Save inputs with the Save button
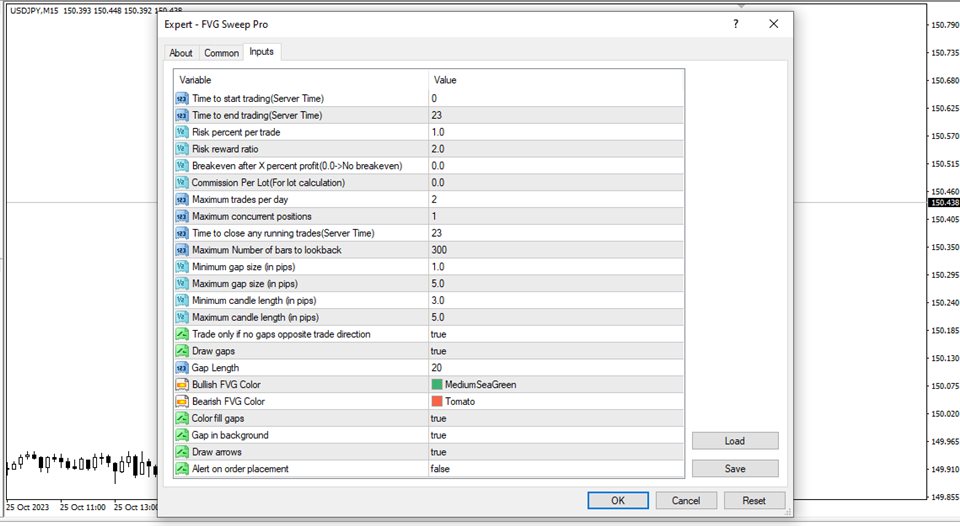960x526 pixels. click(x=735, y=468)
